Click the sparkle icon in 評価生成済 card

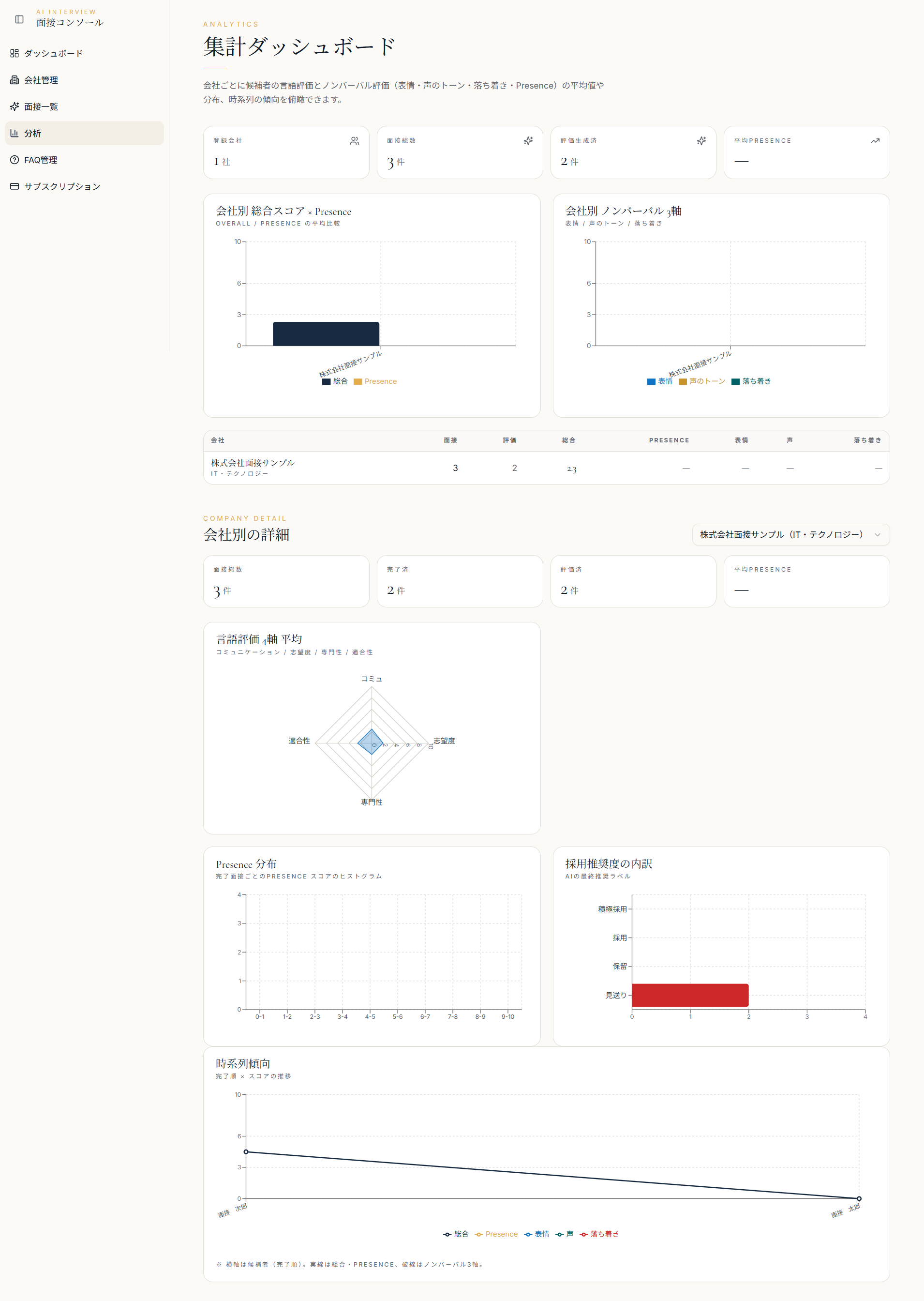tap(701, 141)
